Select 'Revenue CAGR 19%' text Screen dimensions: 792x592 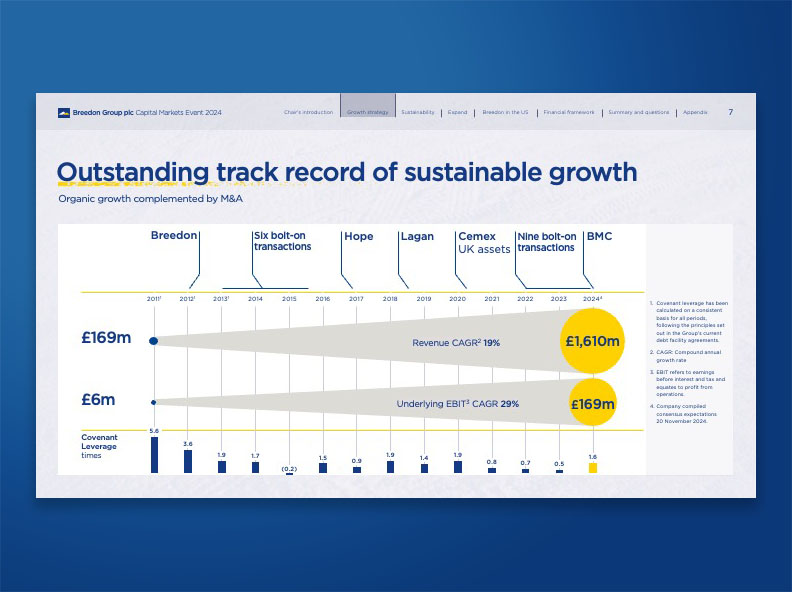click(x=456, y=343)
